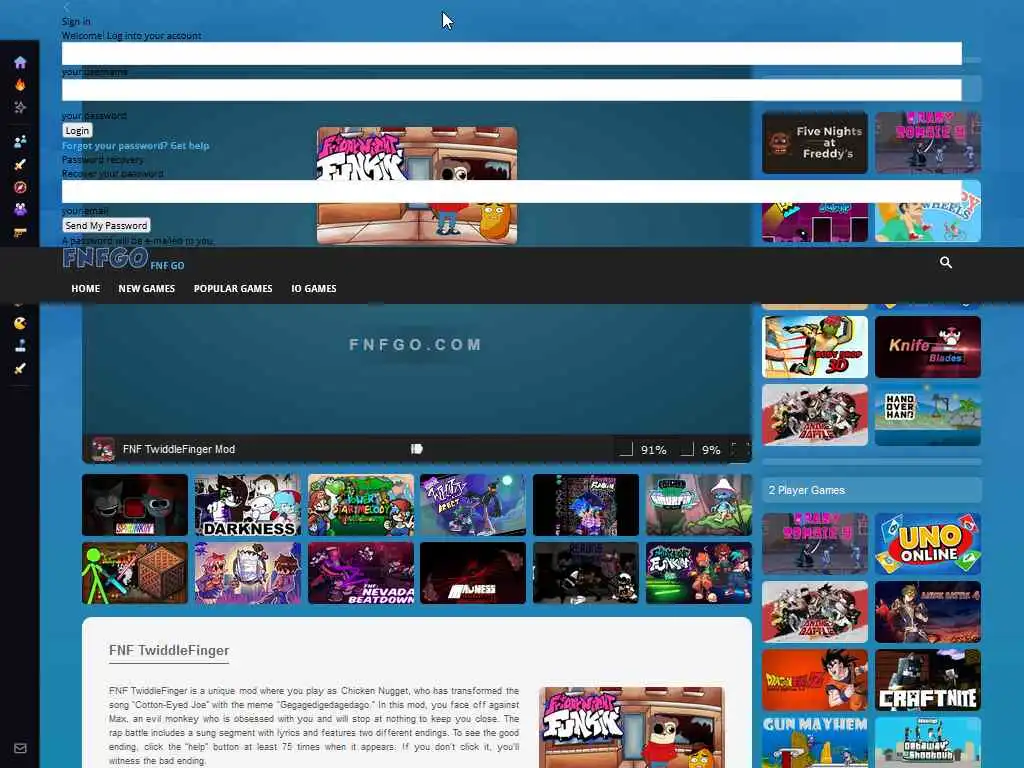This screenshot has width=1024, height=768.
Task: Open the NEW GAMES menu item
Action: pyautogui.click(x=146, y=289)
